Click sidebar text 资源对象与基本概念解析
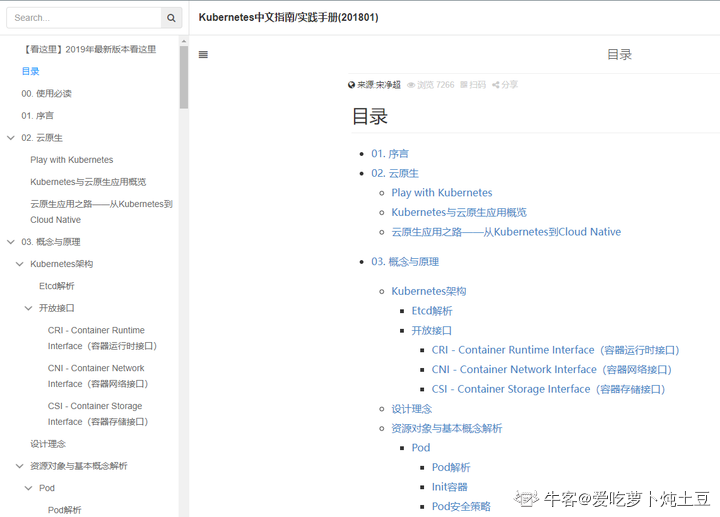 pyautogui.click(x=79, y=466)
